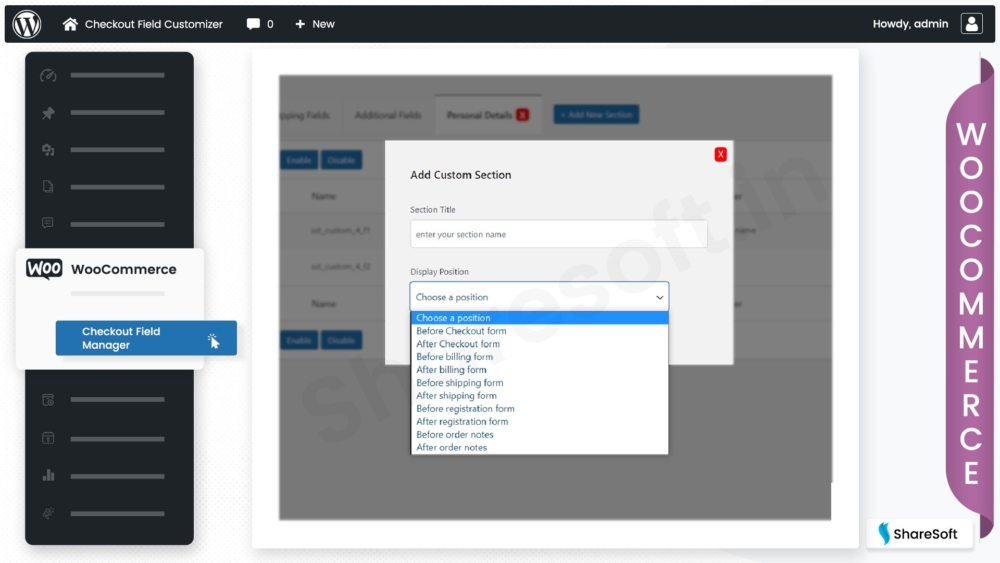
Task: Switch to the Personal Details tab
Action: [x=480, y=115]
